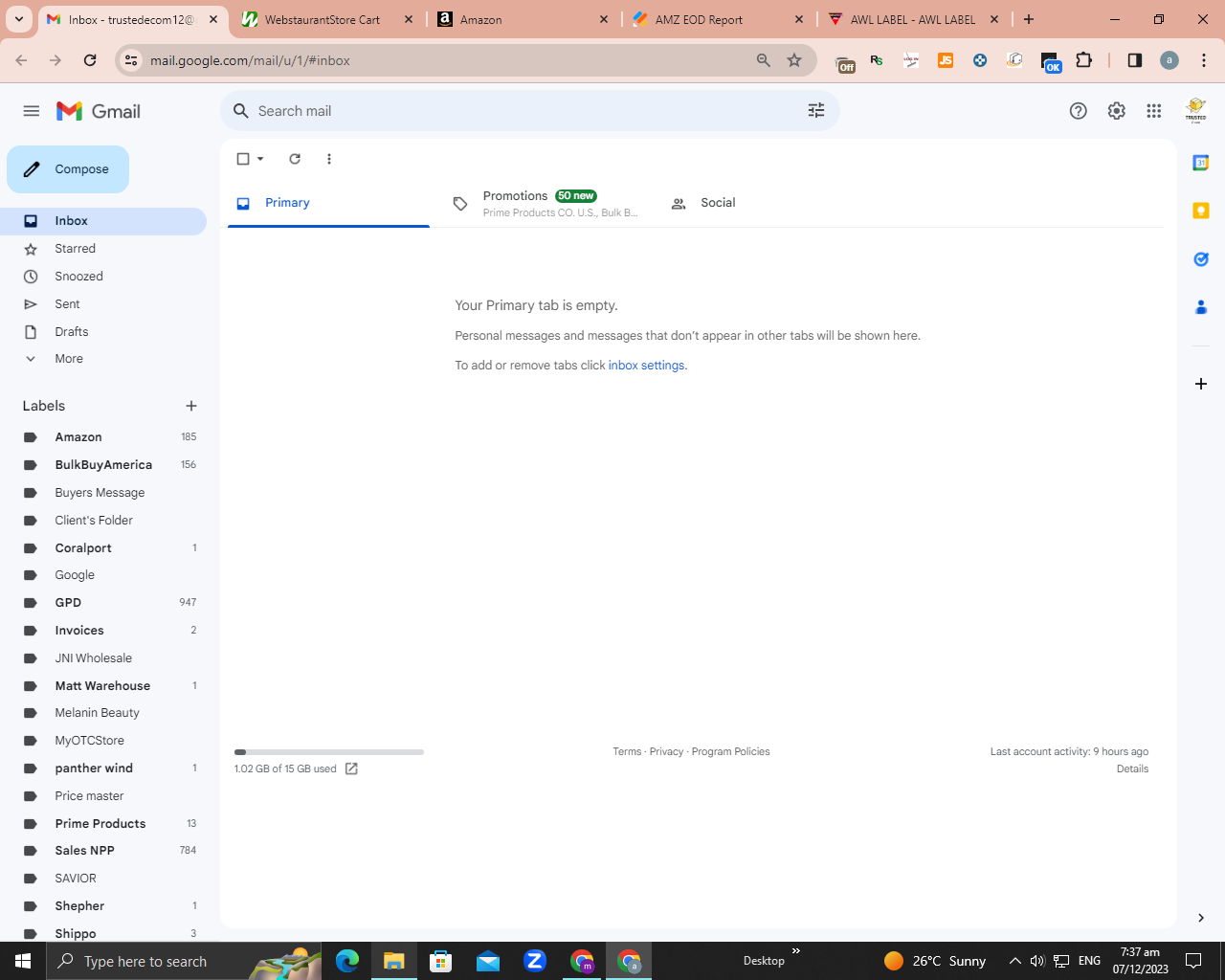
Task: Tick the select all checkbox
Action: 243,159
